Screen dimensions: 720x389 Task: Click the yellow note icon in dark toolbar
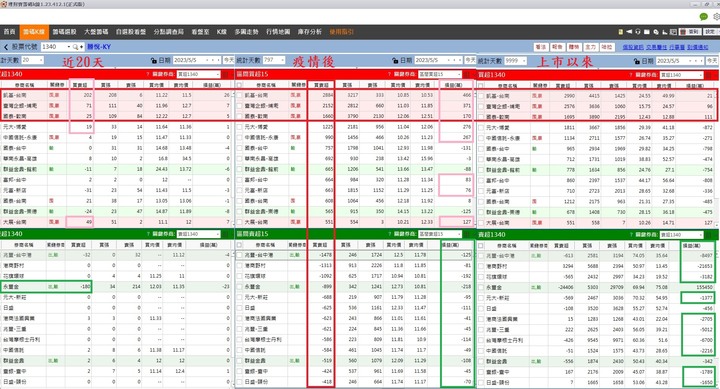[x=621, y=32]
